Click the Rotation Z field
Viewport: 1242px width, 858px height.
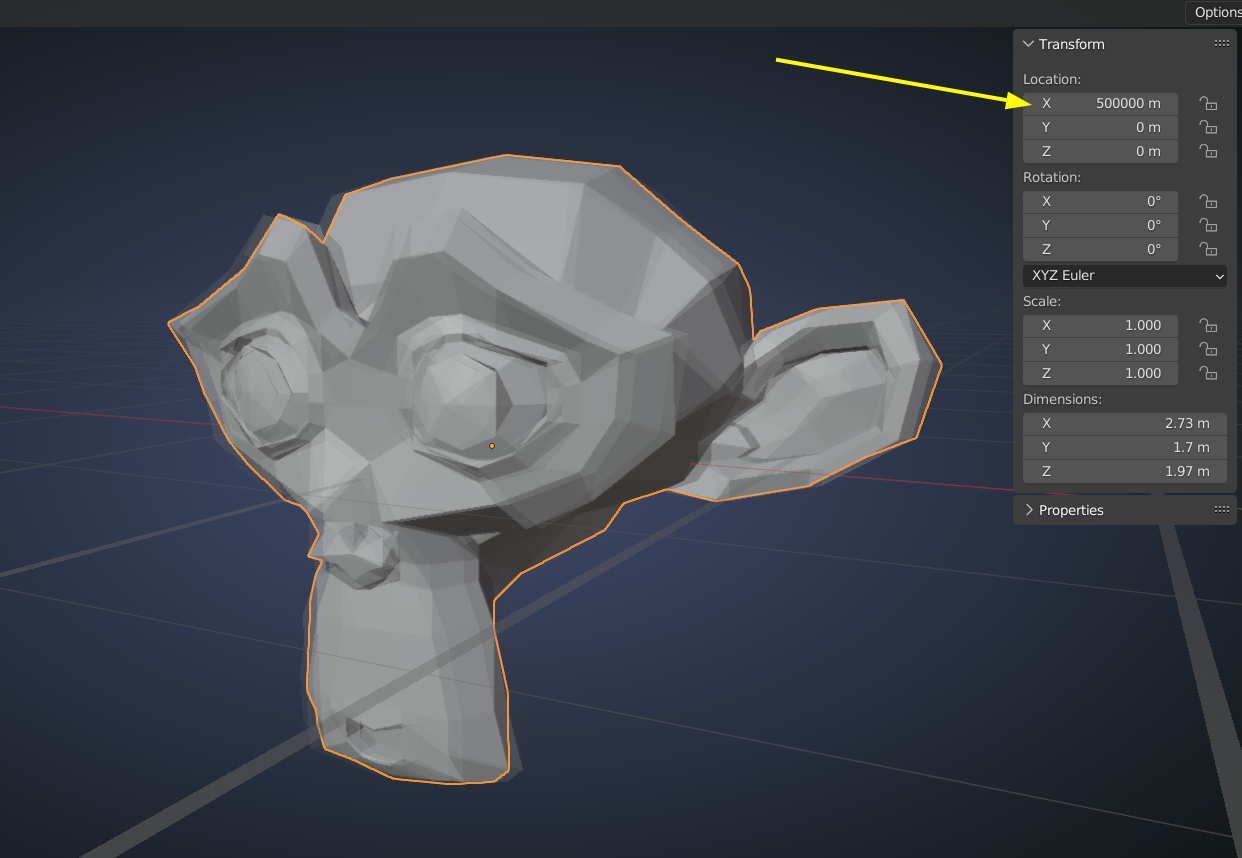coord(1100,249)
